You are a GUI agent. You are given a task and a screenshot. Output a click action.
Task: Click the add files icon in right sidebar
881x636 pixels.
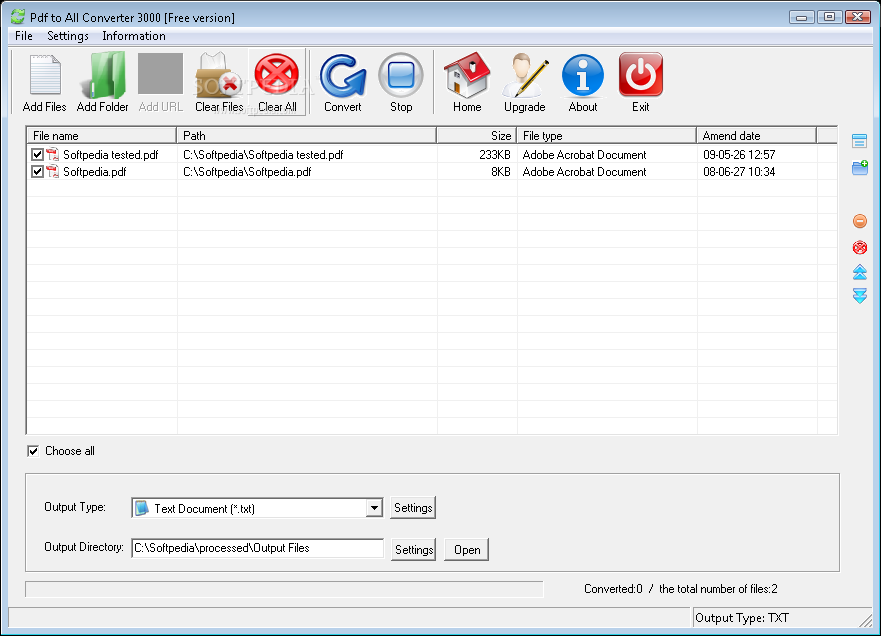tap(859, 141)
